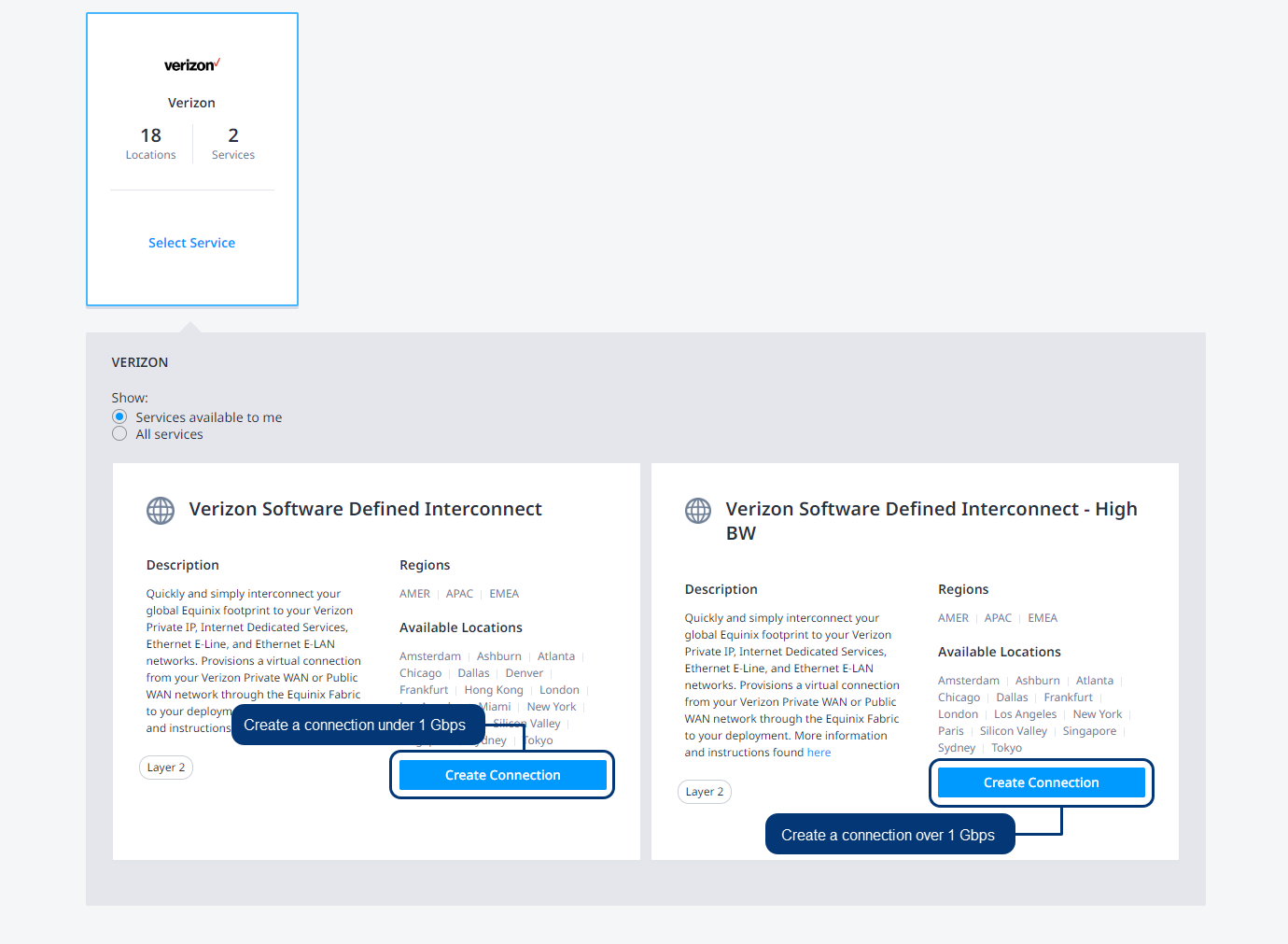Viewport: 1288px width, 944px height.
Task: Click Amsterdam location in the High BW card
Action: pos(969,681)
